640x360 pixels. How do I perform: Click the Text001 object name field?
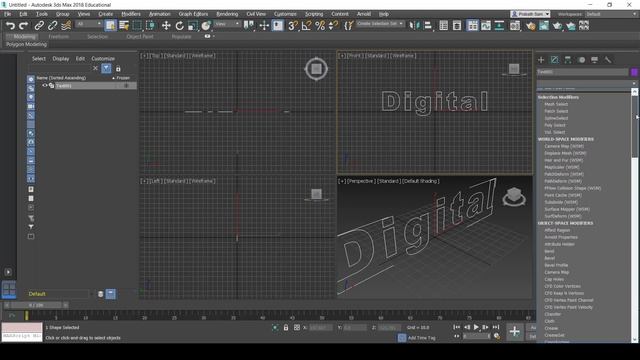coord(582,72)
